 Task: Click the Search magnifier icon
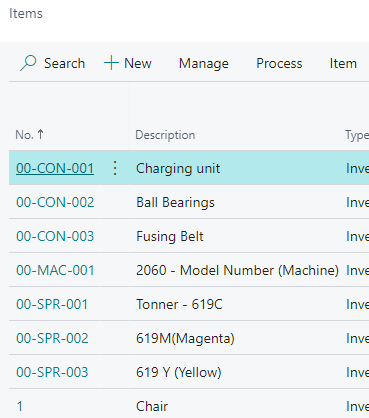(x=28, y=63)
